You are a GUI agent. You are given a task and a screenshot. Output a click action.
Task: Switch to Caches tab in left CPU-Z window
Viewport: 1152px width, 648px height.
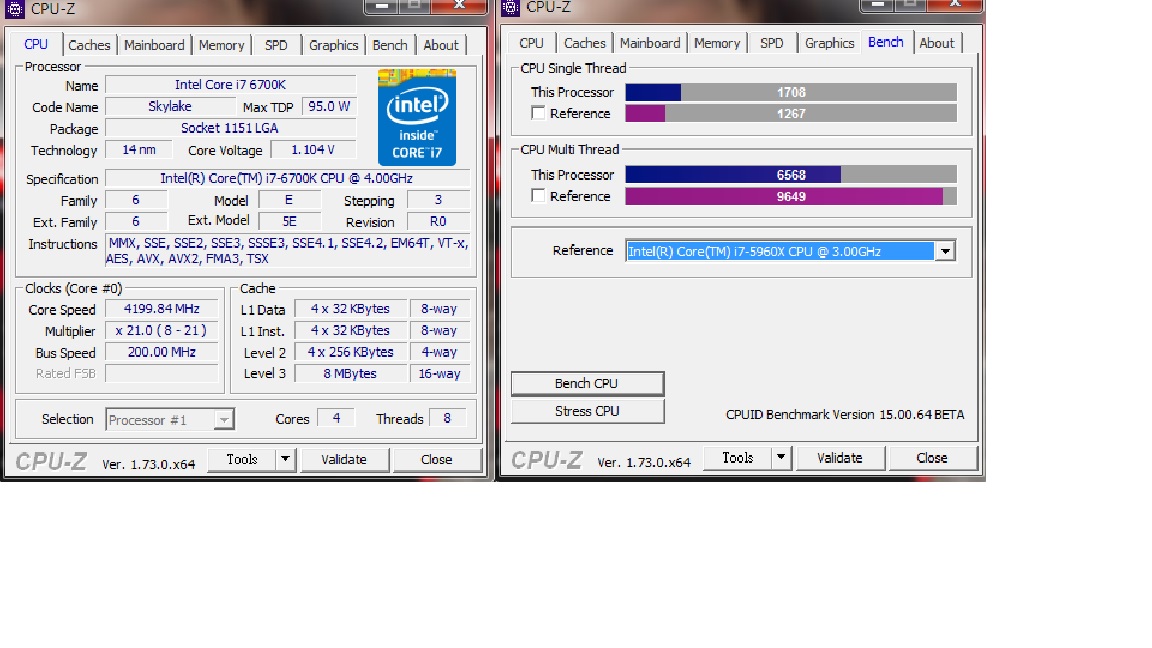click(89, 45)
